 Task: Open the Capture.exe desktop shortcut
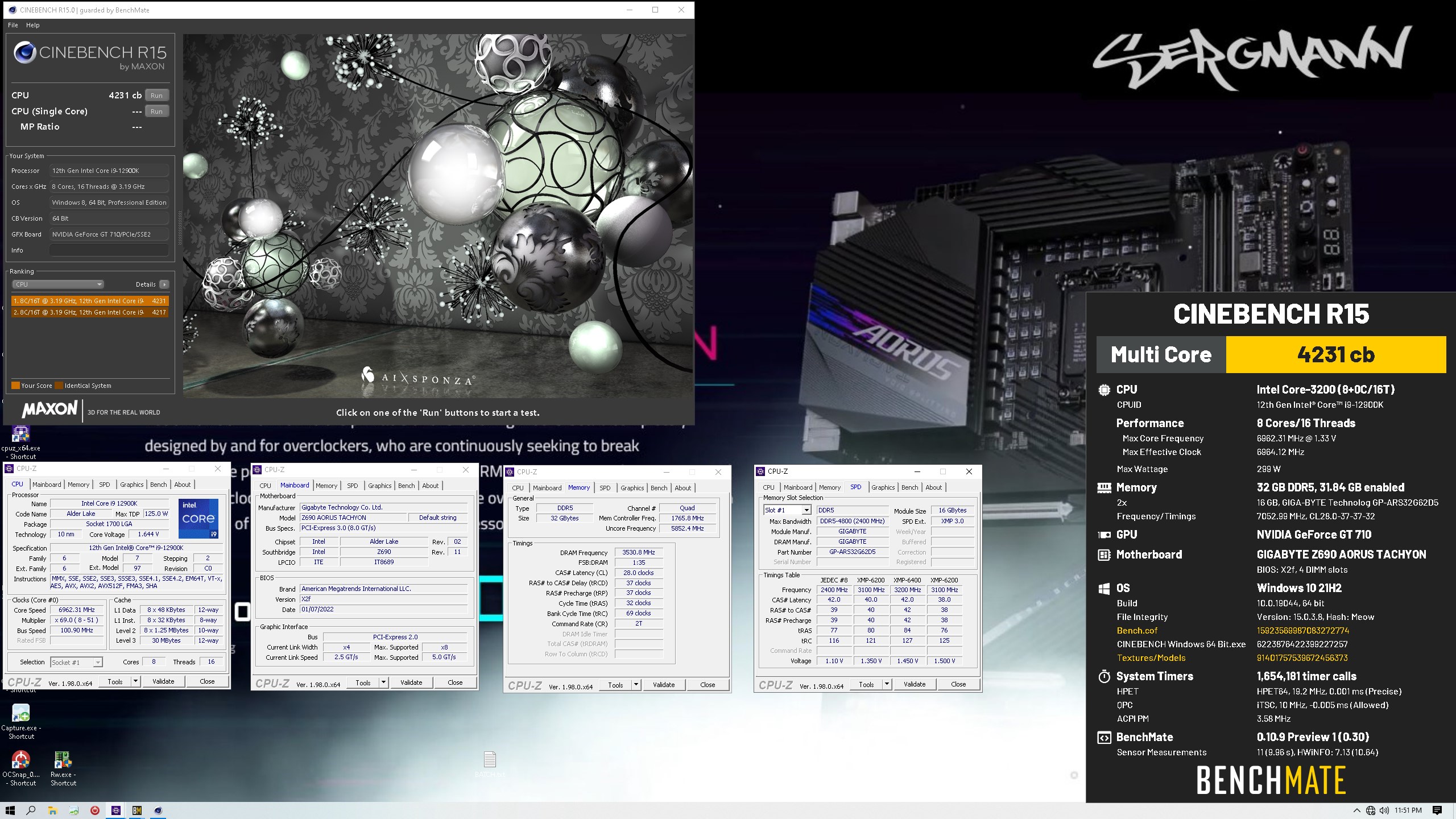(x=21, y=721)
